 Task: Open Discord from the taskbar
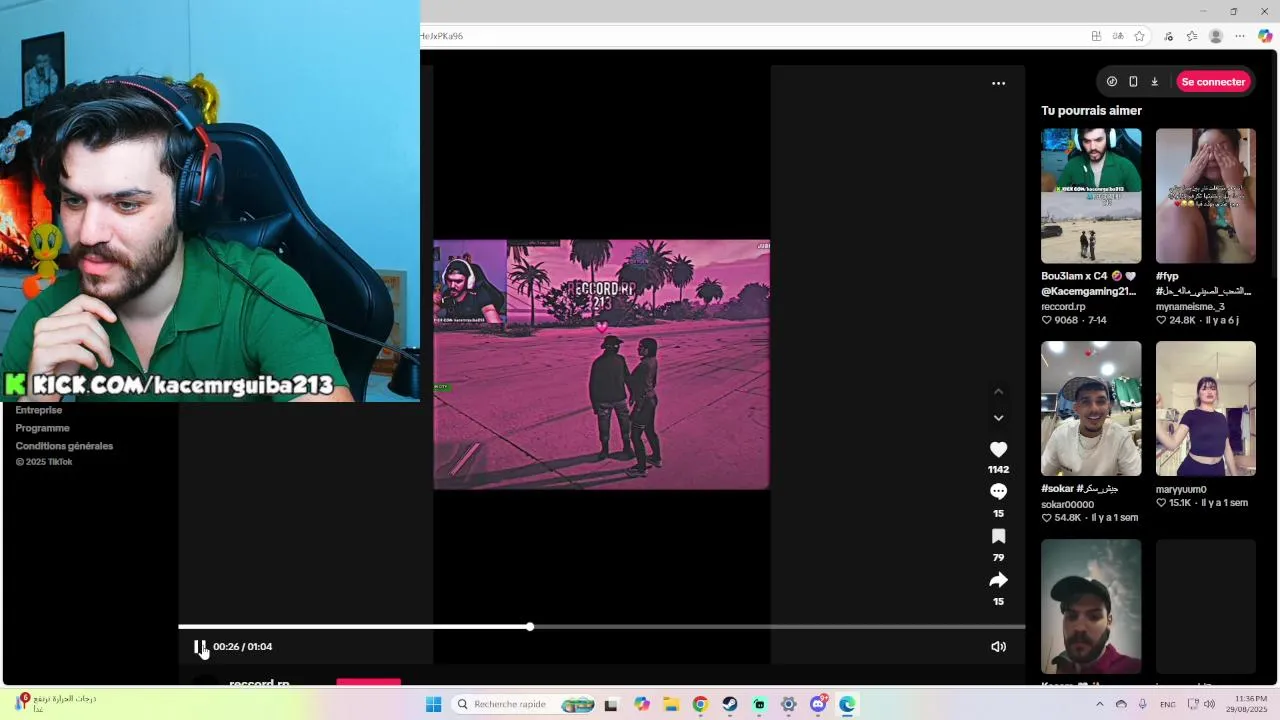(818, 704)
